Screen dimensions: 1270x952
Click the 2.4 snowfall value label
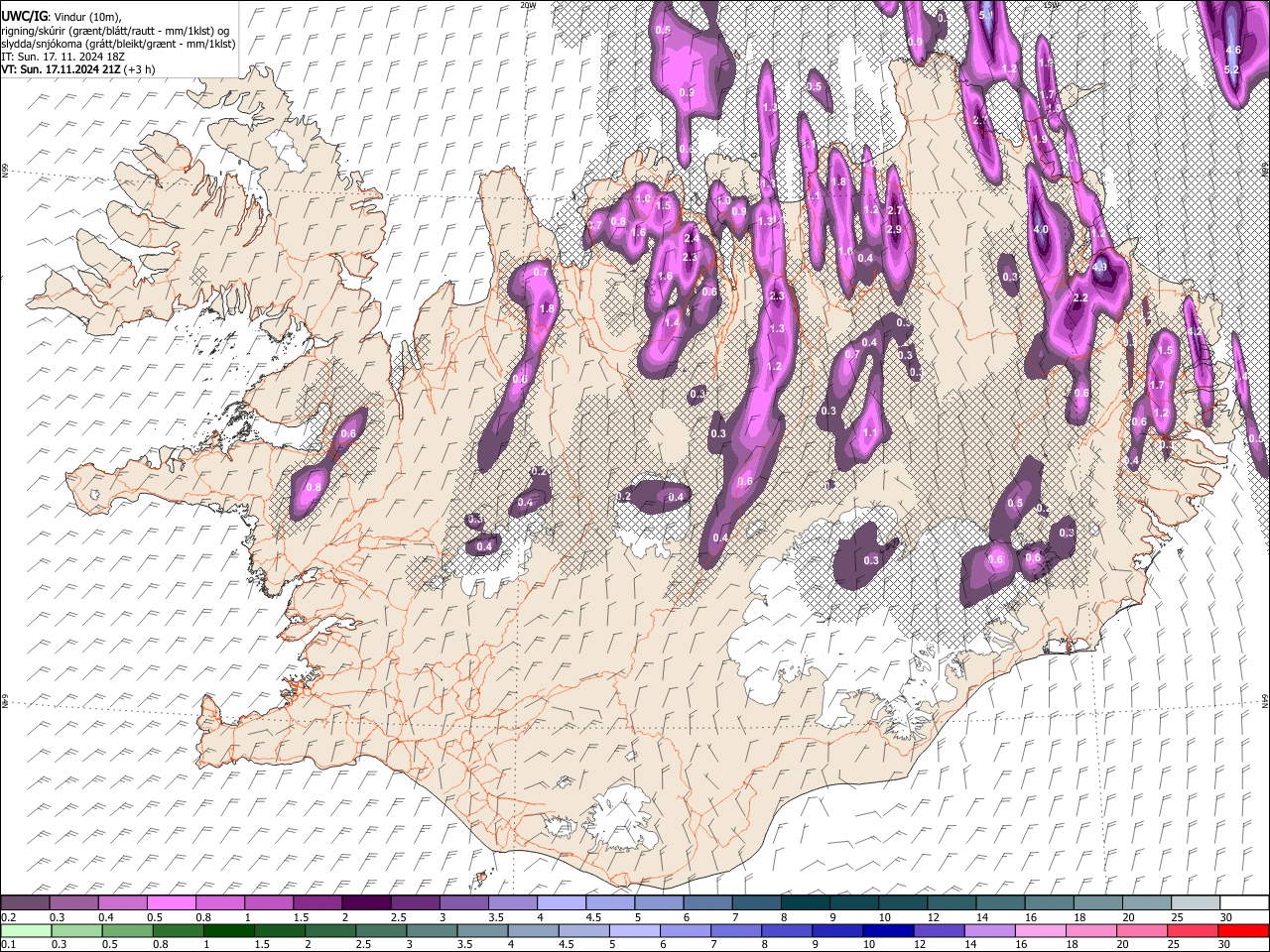pos(692,238)
